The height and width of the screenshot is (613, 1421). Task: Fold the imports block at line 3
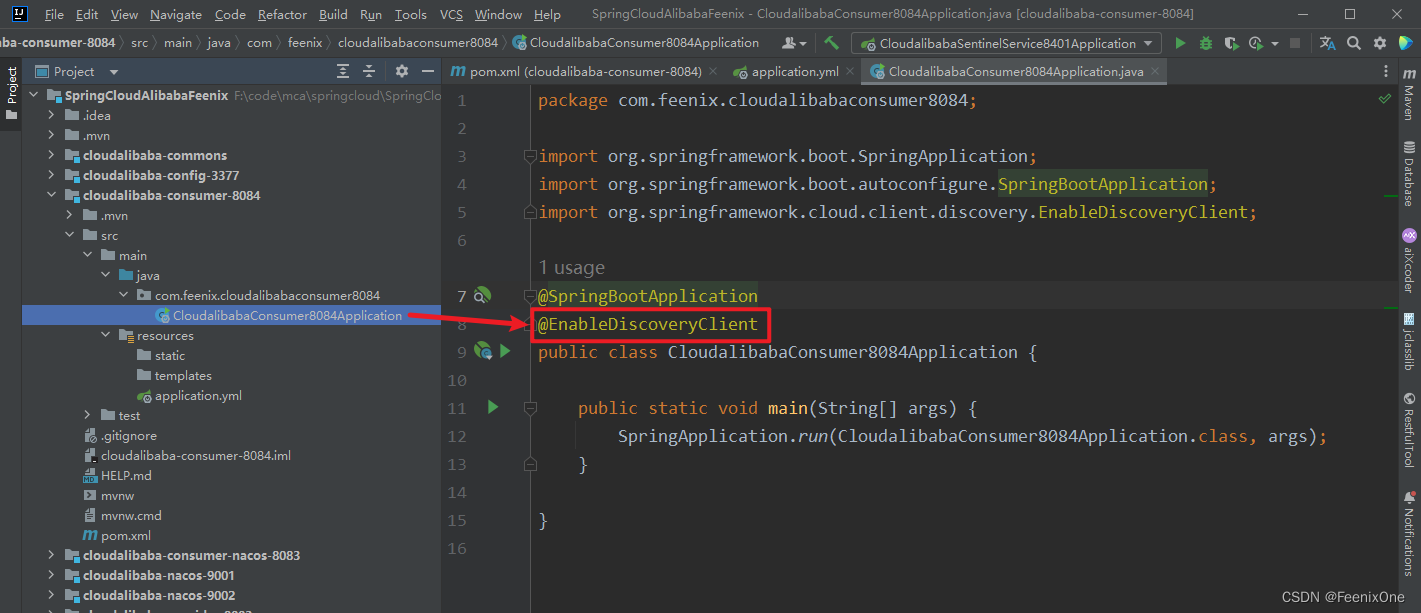point(530,156)
